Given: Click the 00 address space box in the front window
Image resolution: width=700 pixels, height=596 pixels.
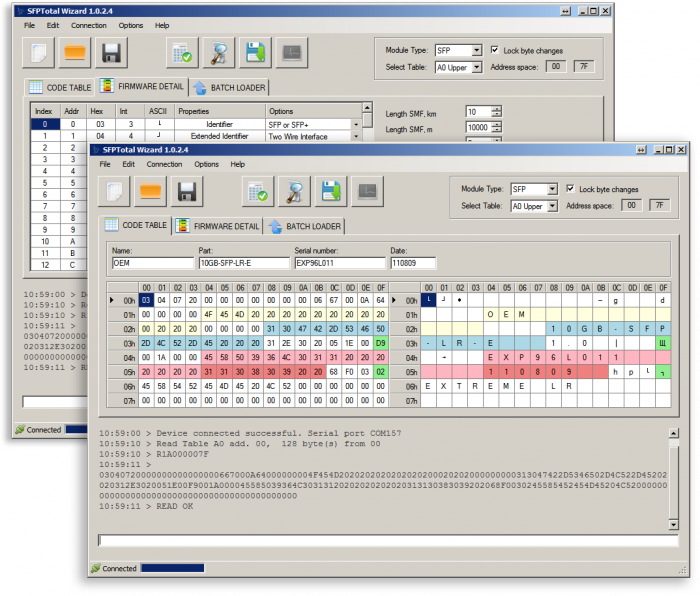Looking at the screenshot, I should point(631,205).
